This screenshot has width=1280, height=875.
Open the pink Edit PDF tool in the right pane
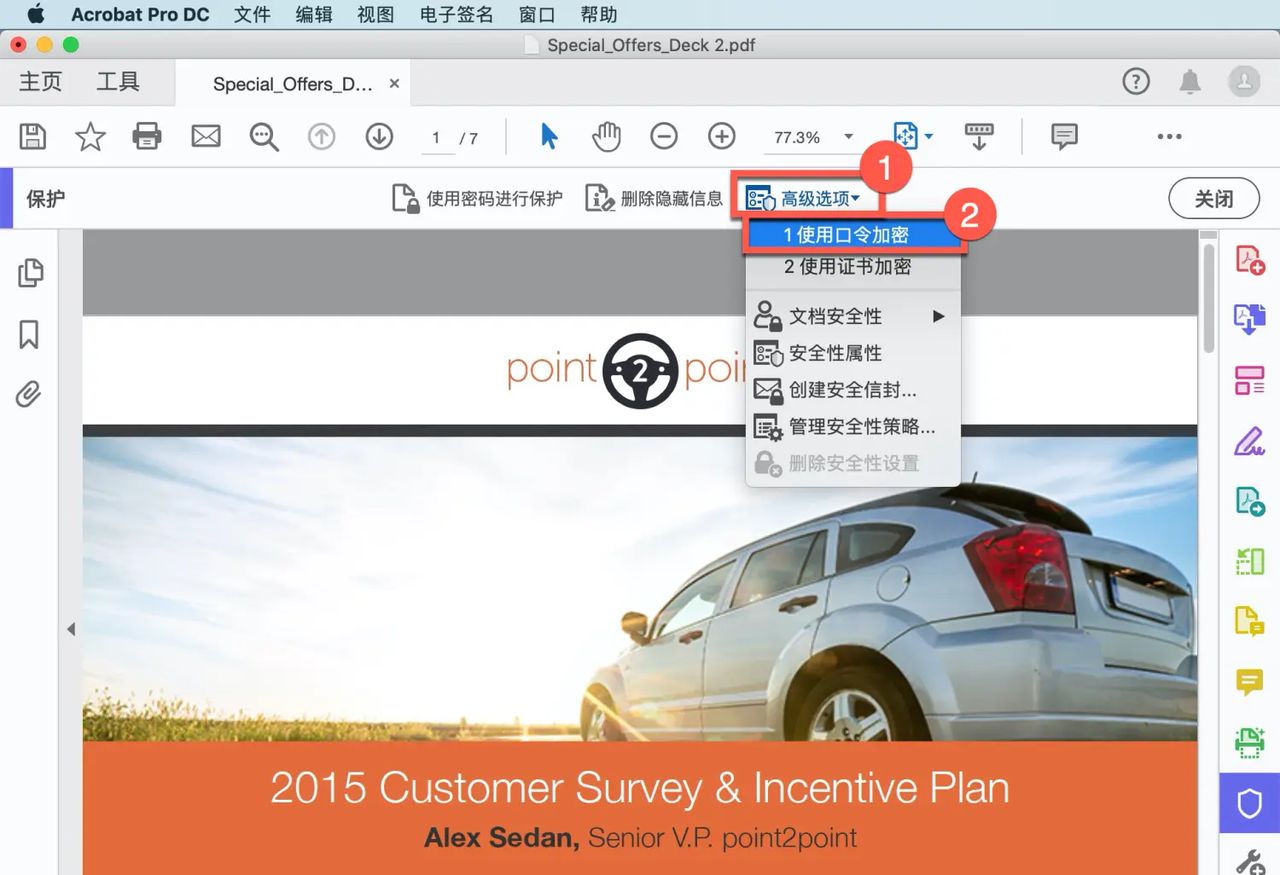coord(1250,380)
